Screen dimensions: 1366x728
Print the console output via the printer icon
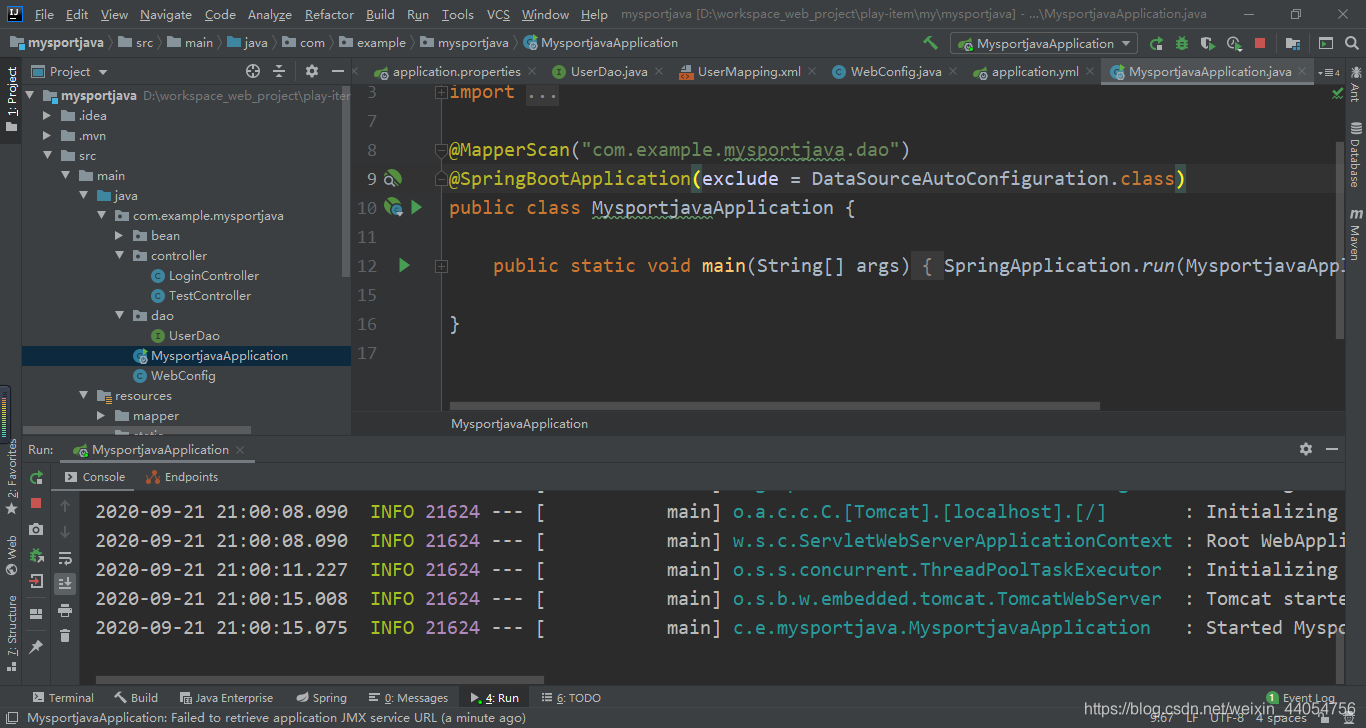click(65, 610)
